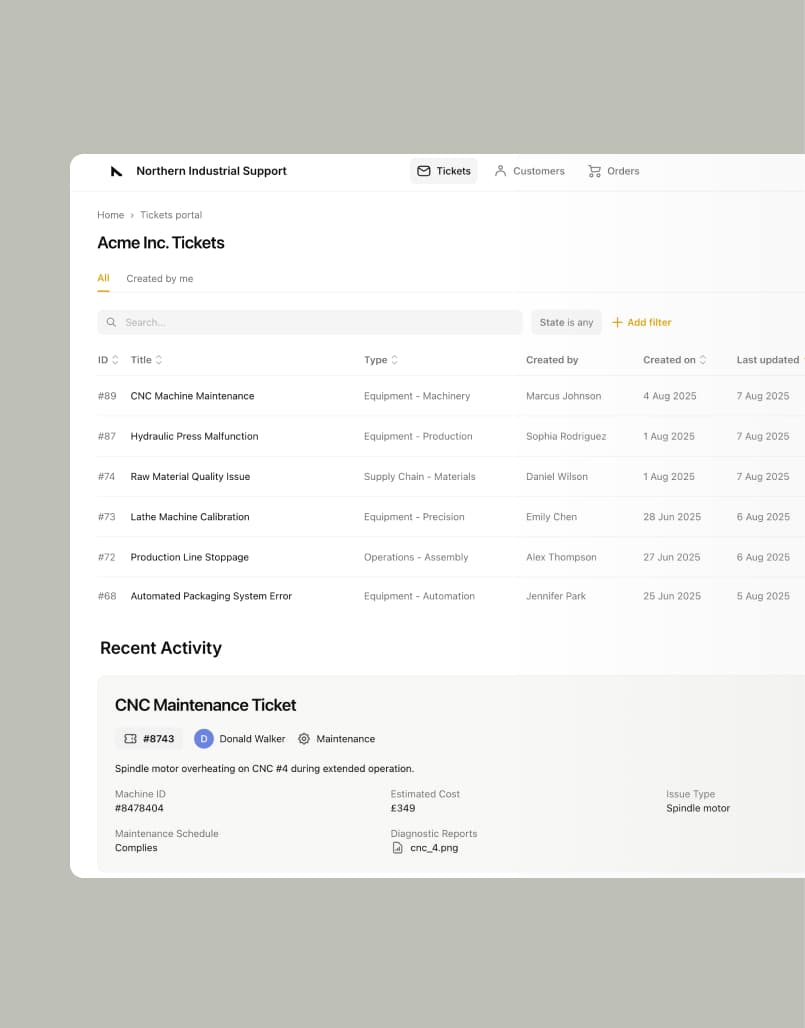The width and height of the screenshot is (805, 1028).
Task: Click the person icon beside Customers
Action: [501, 171]
